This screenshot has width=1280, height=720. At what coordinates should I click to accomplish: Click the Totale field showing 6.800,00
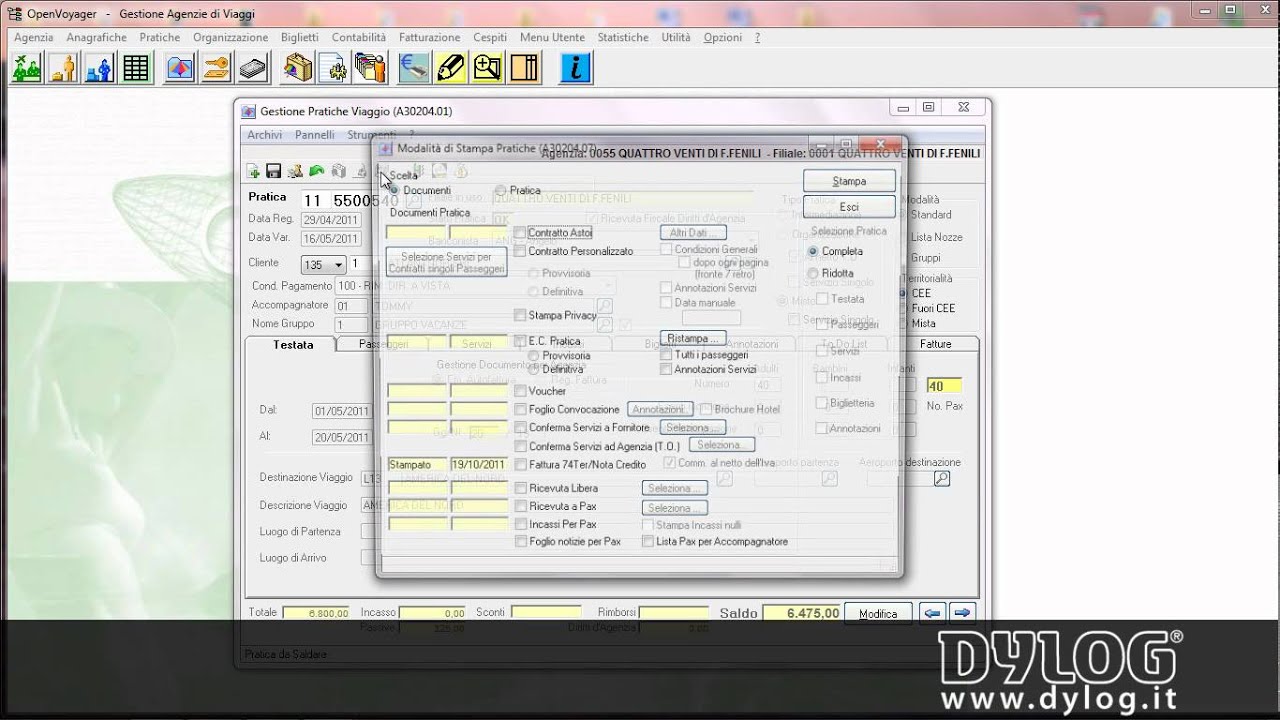pyautogui.click(x=317, y=613)
